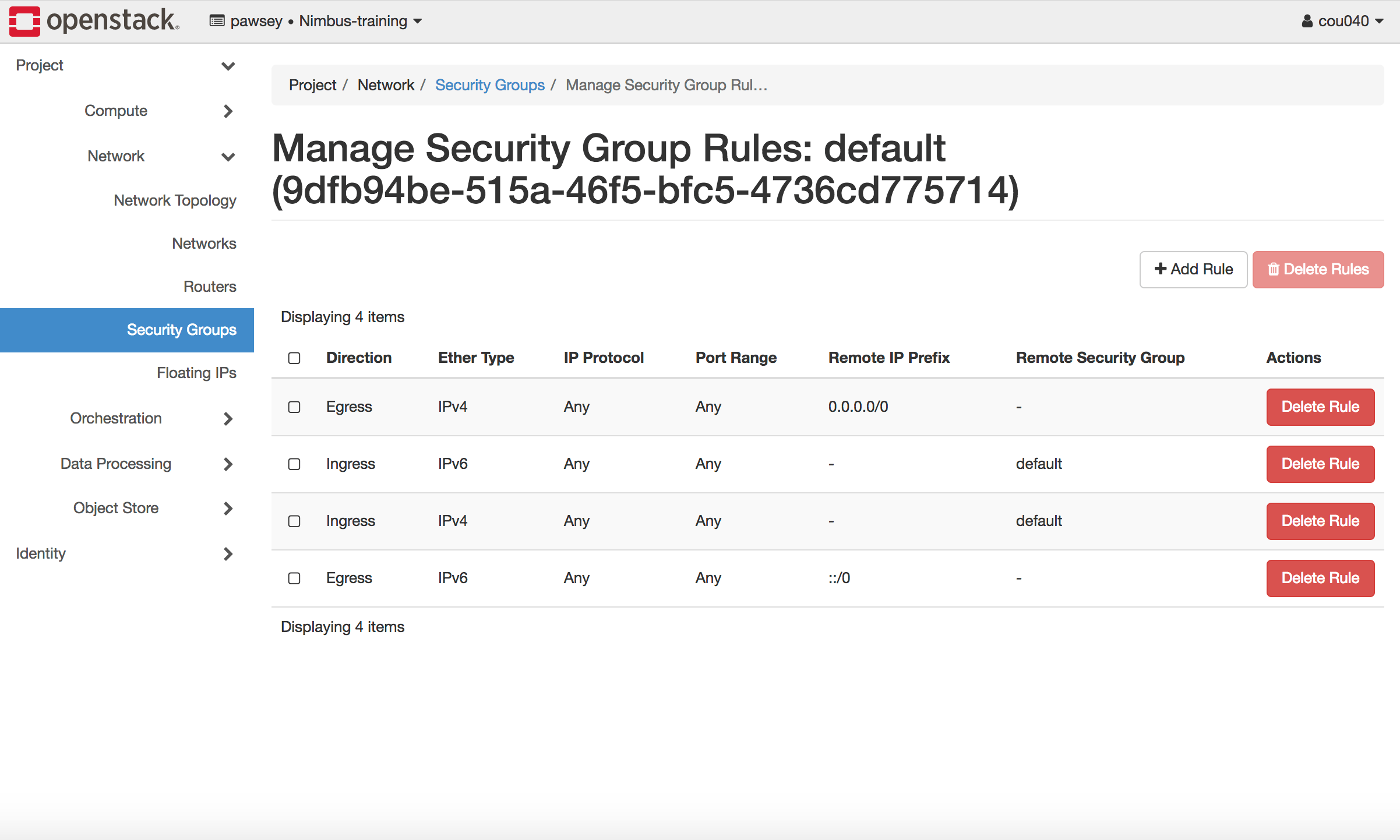Viewport: 1400px width, 840px height.
Task: Click the trash icon on Delete Rules button
Action: pyautogui.click(x=1274, y=269)
